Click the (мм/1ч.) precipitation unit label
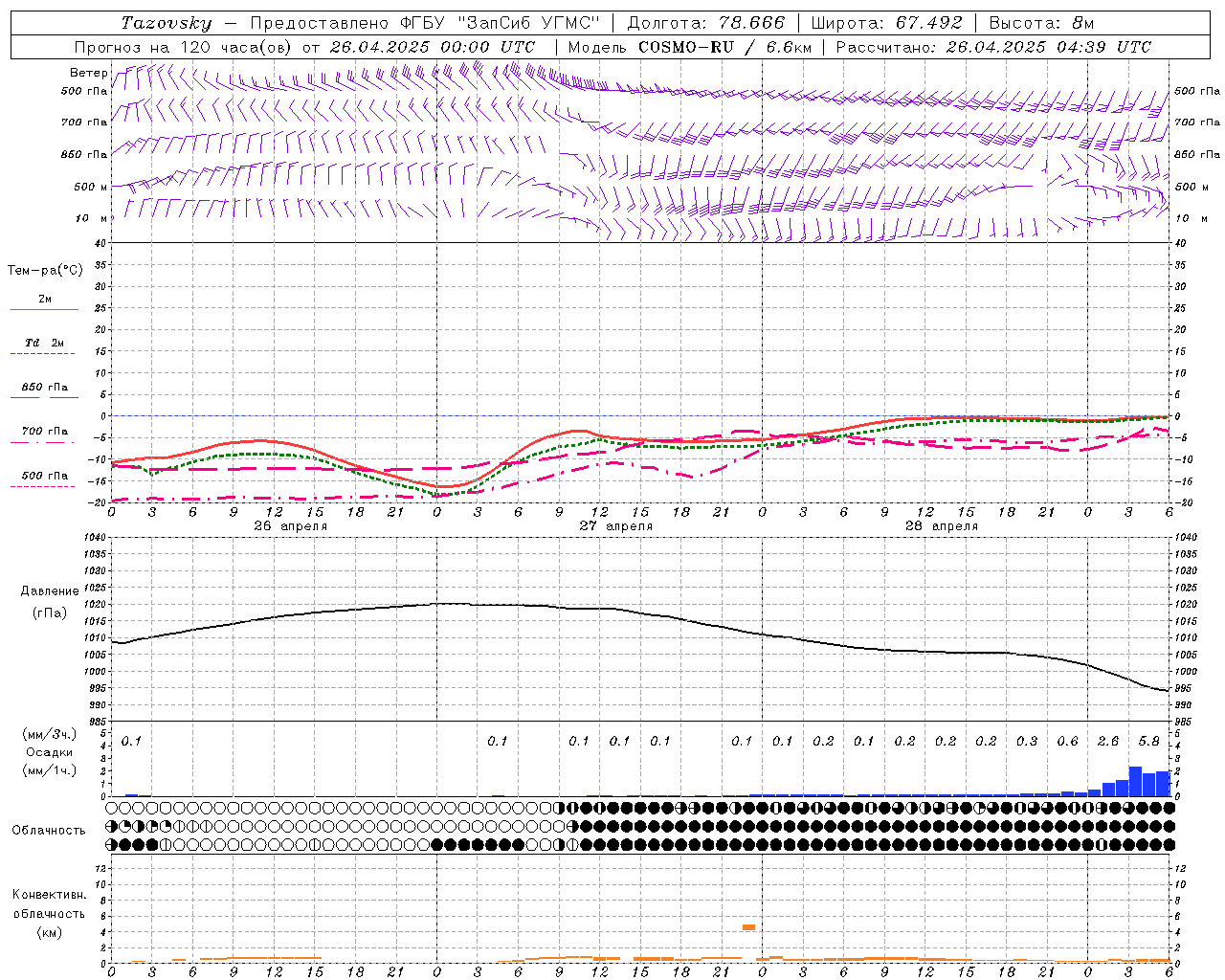The height and width of the screenshot is (980, 1225). pyautogui.click(x=50, y=770)
